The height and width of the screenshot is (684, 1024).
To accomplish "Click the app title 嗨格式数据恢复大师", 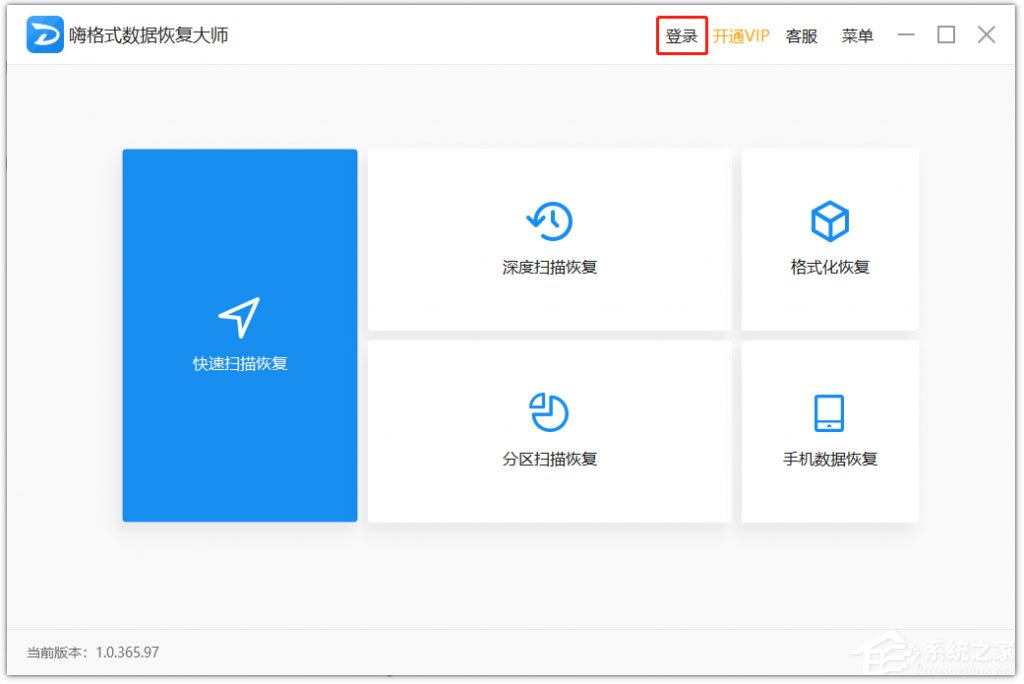I will (146, 33).
